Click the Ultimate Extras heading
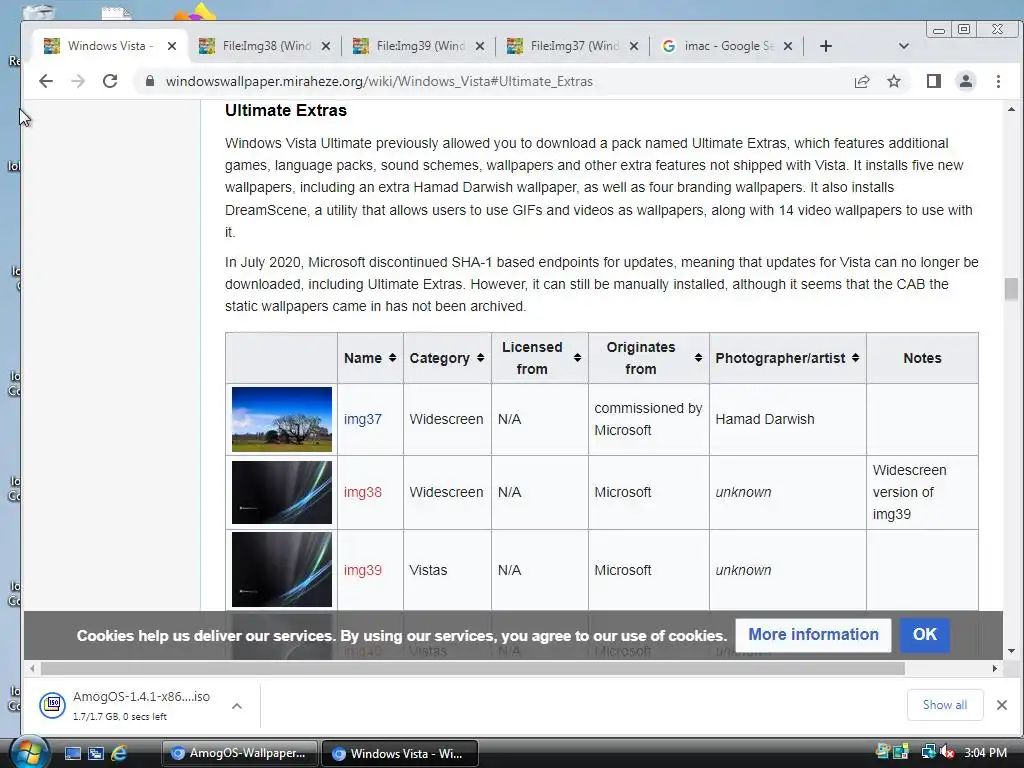The image size is (1024, 768). (x=285, y=110)
